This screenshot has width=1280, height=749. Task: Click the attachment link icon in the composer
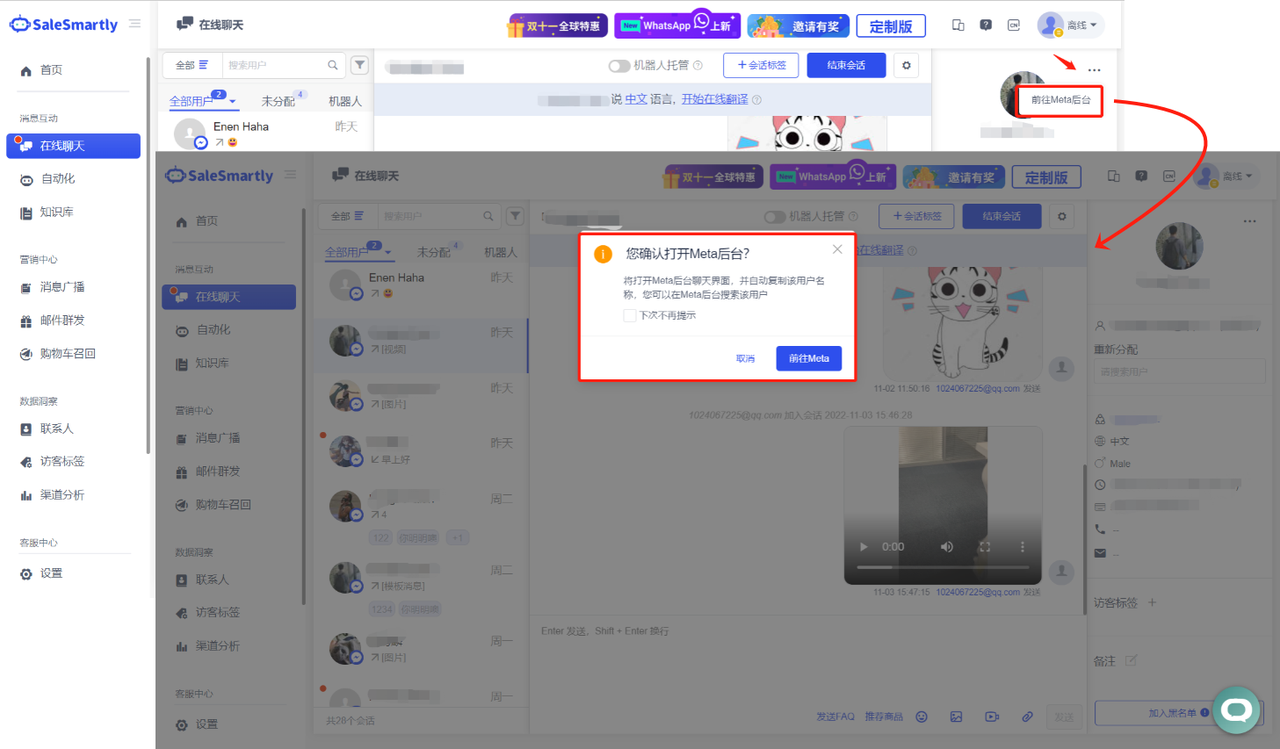click(x=1027, y=716)
